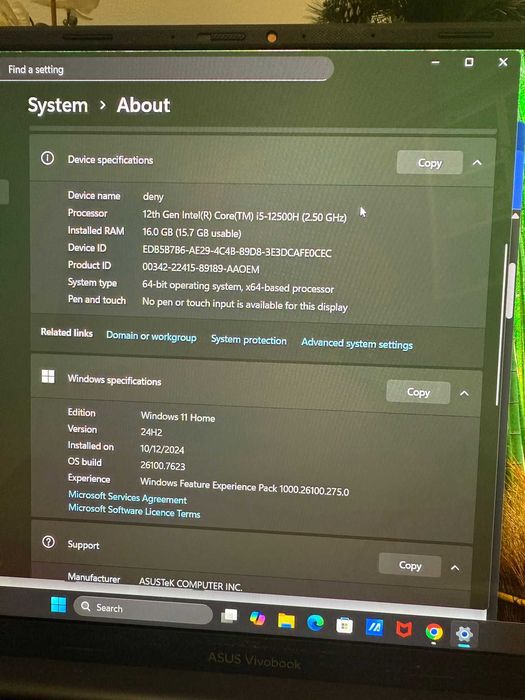This screenshot has width=525, height=700.
Task: Open System protection link
Action: click(249, 340)
